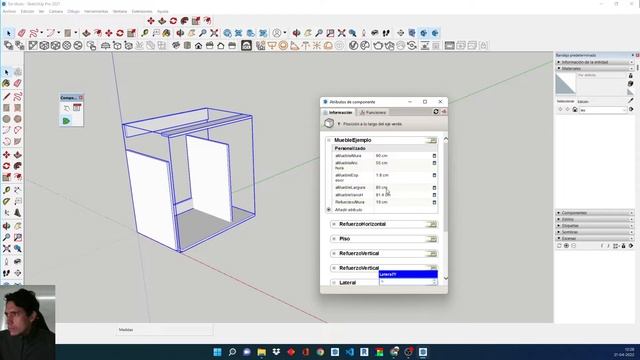Click the default material preview swatch

(x=566, y=84)
